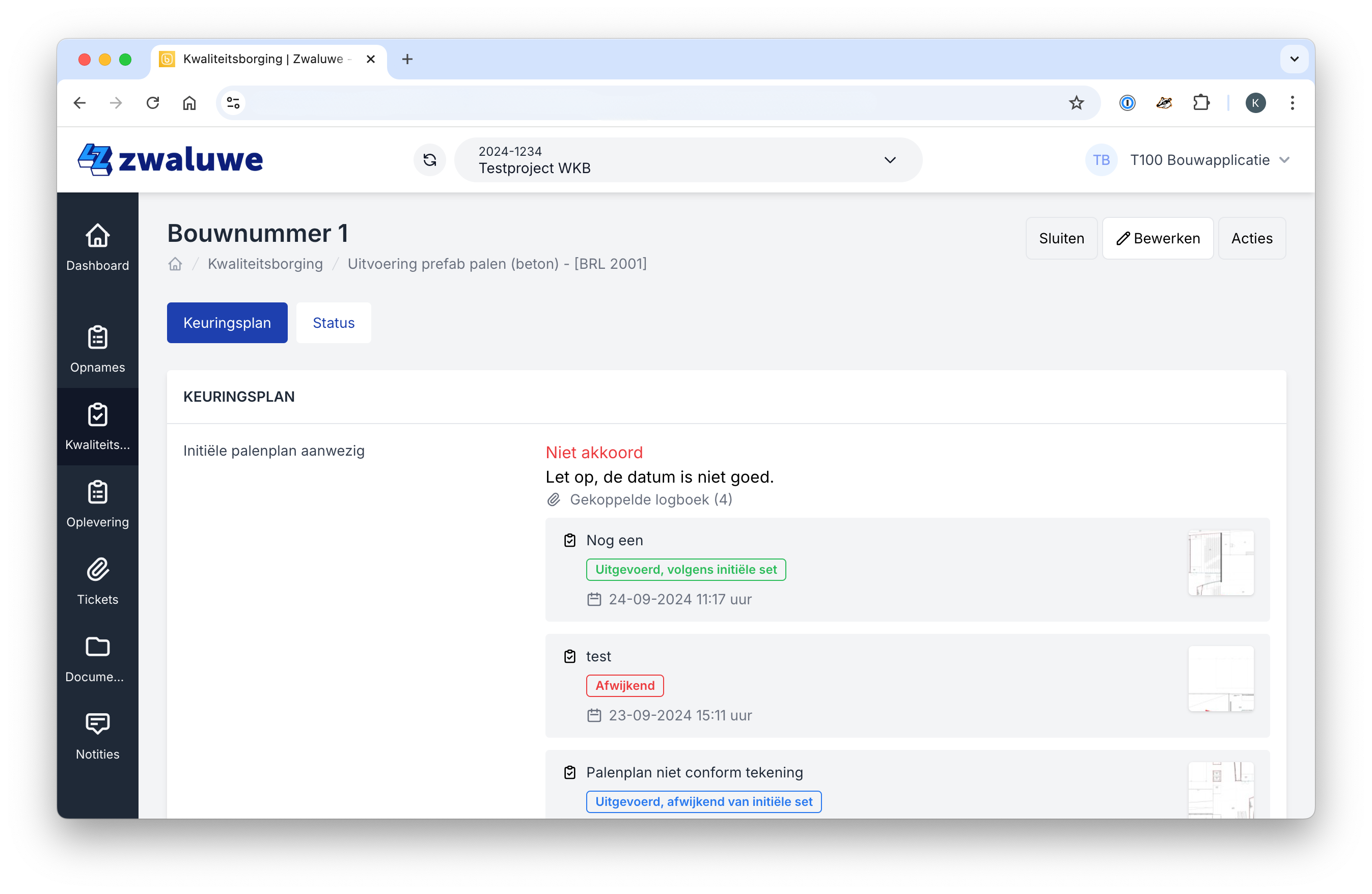Click the 'Niet akkoord' status text
Screen dimensions: 1372x894
pos(594,452)
